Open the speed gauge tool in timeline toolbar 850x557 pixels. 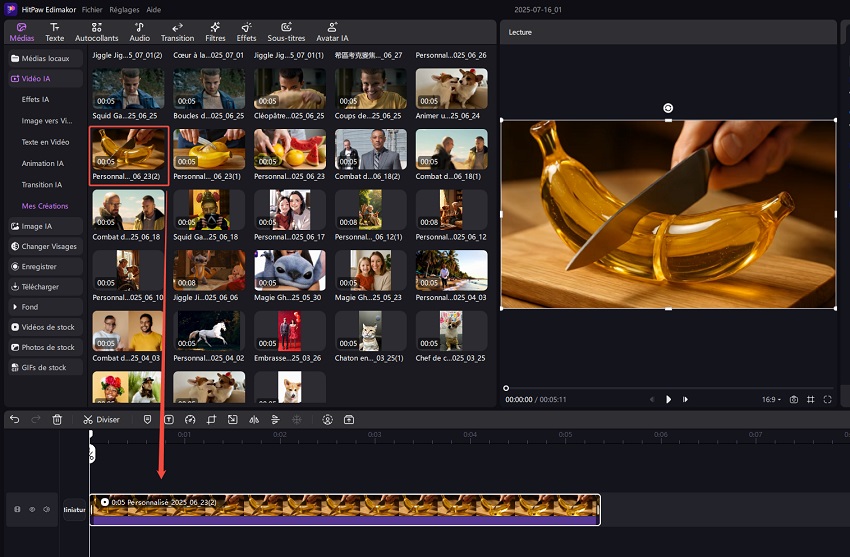coord(190,420)
